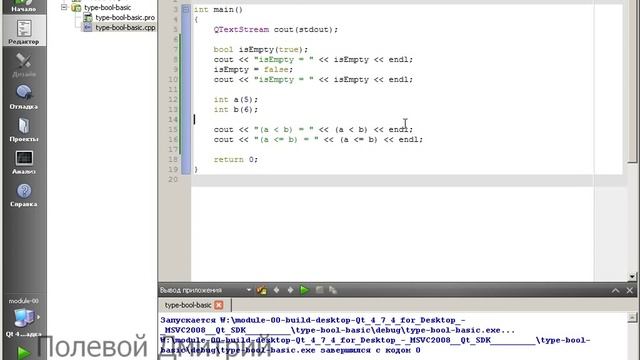Collapse the type-bool-basic project tree node
This screenshot has width=640, height=360.
(64, 7)
